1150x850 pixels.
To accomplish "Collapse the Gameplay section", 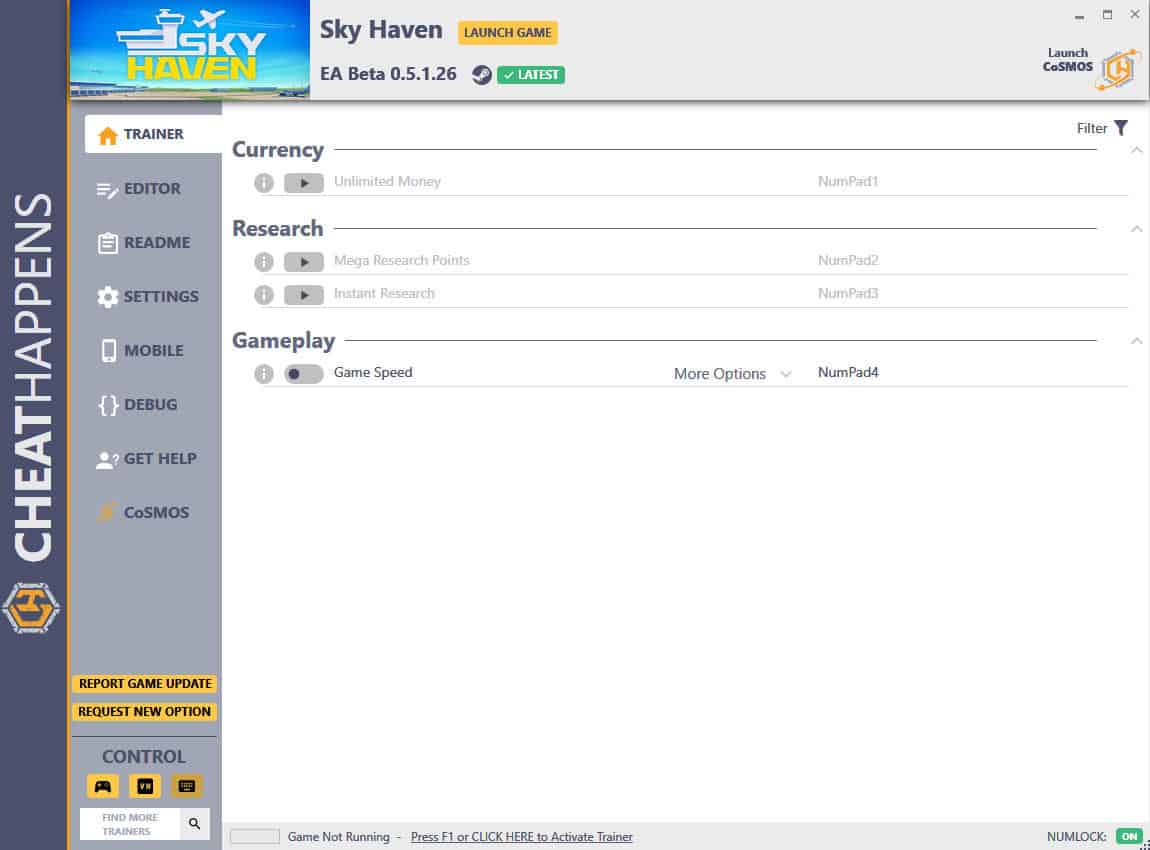I will point(1136,341).
